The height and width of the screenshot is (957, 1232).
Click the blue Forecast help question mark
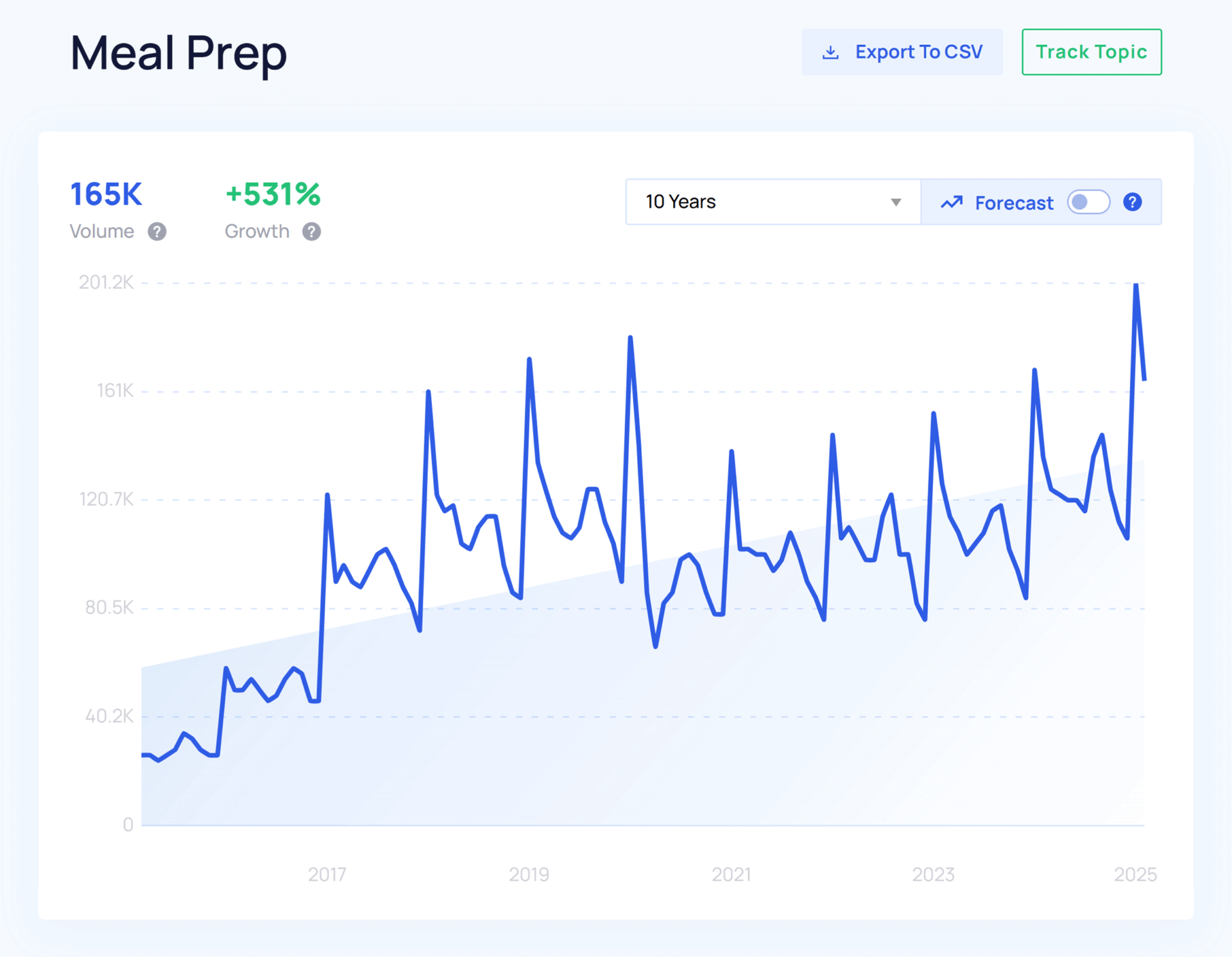pyautogui.click(x=1133, y=203)
